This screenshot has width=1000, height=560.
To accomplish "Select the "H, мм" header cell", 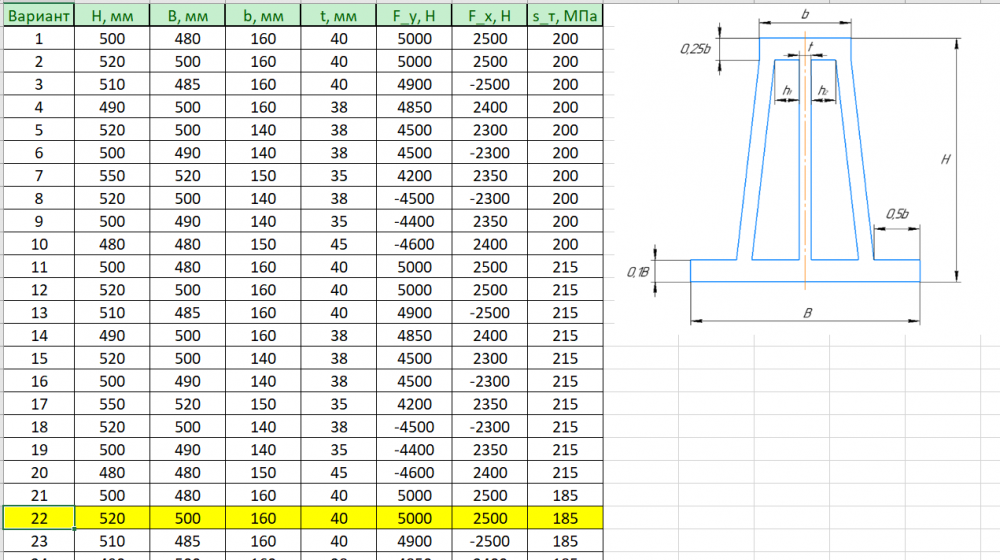I will 112,16.
